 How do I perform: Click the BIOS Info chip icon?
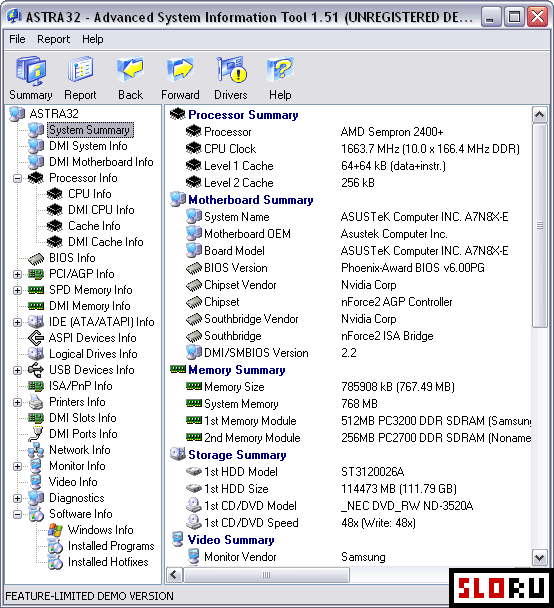click(36, 258)
